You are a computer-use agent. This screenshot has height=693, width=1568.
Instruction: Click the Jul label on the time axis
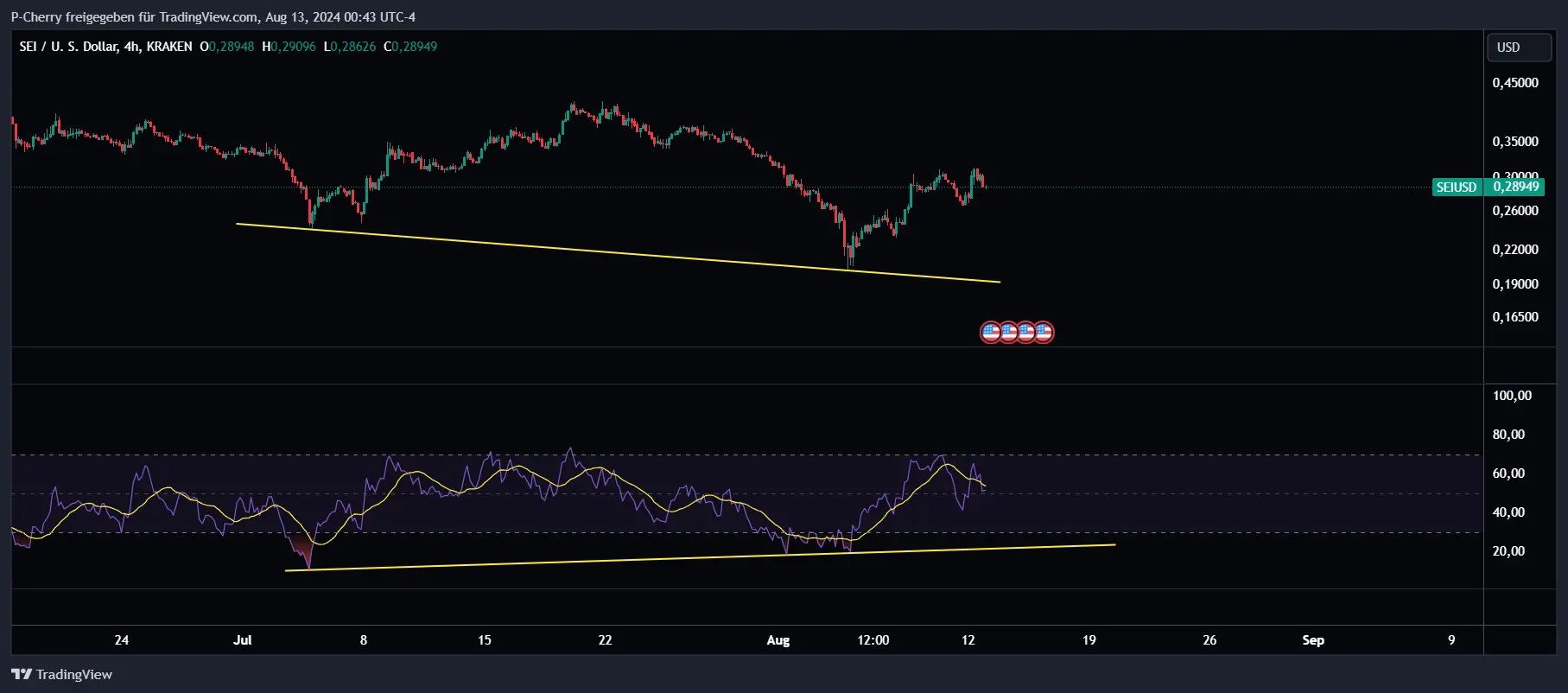(243, 640)
